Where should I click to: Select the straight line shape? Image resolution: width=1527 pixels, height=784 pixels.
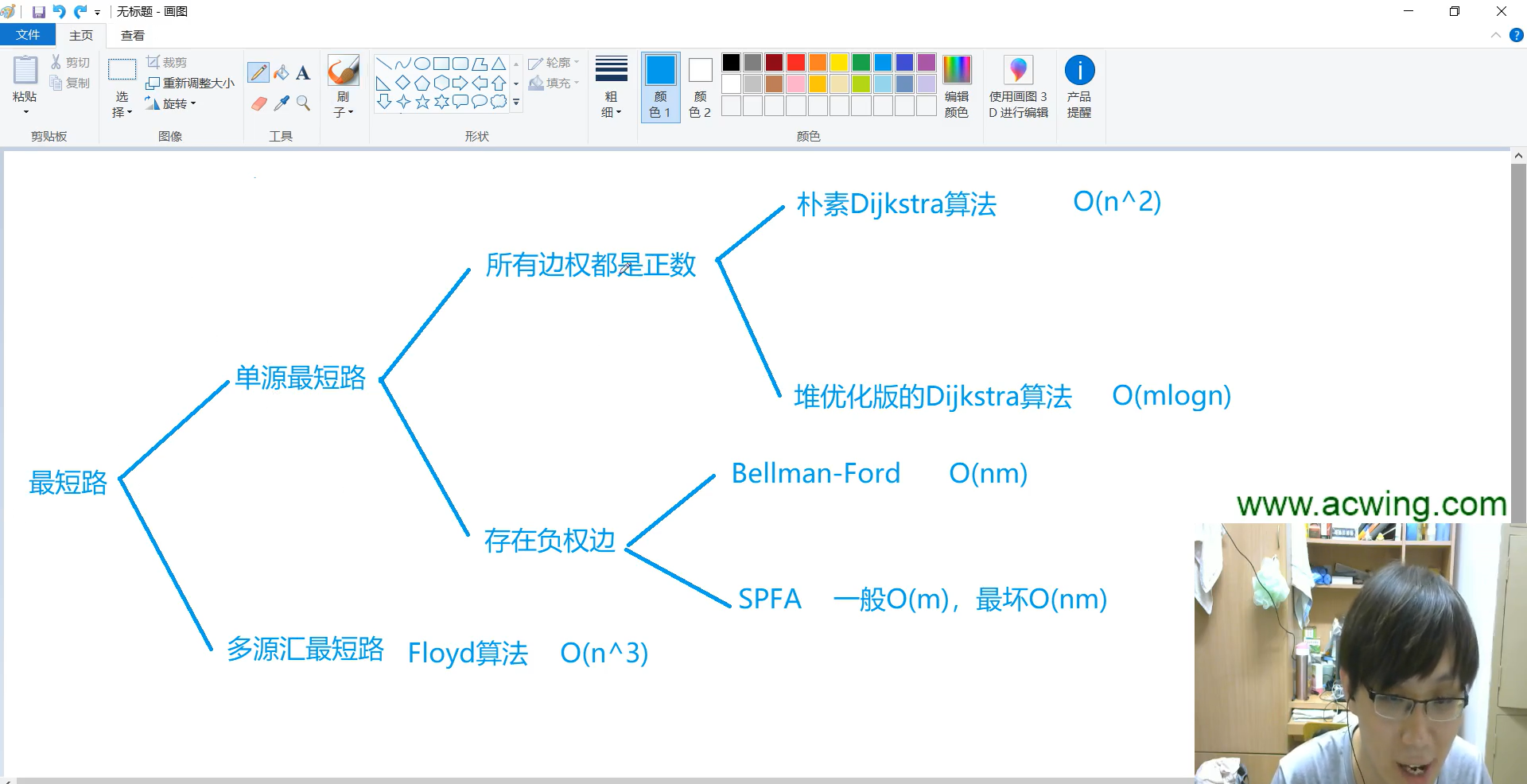point(383,64)
